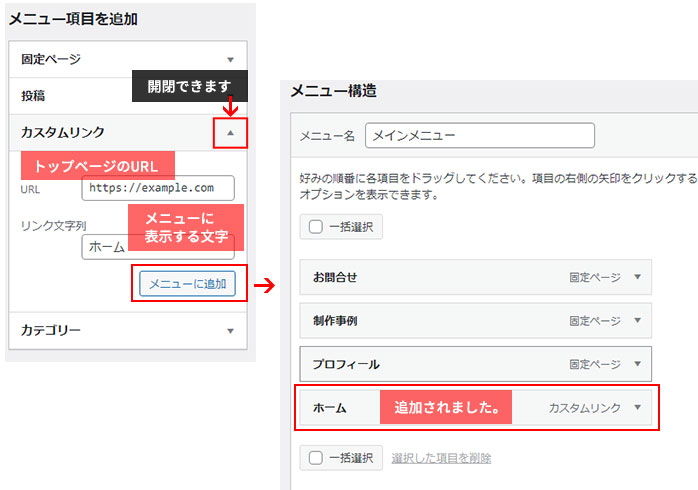698x490 pixels.
Task: Click the 固定ページ type label on お問合せ row
Action: pyautogui.click(x=595, y=277)
